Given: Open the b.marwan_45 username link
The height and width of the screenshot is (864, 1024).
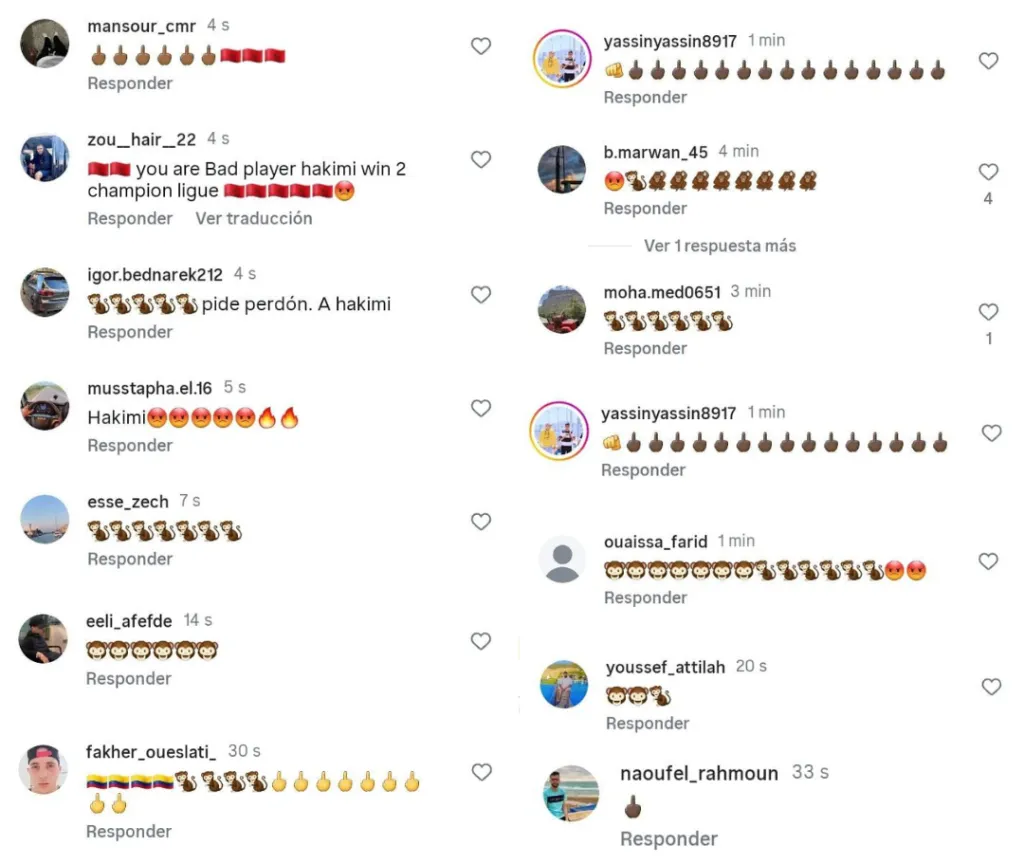Looking at the screenshot, I should (655, 152).
